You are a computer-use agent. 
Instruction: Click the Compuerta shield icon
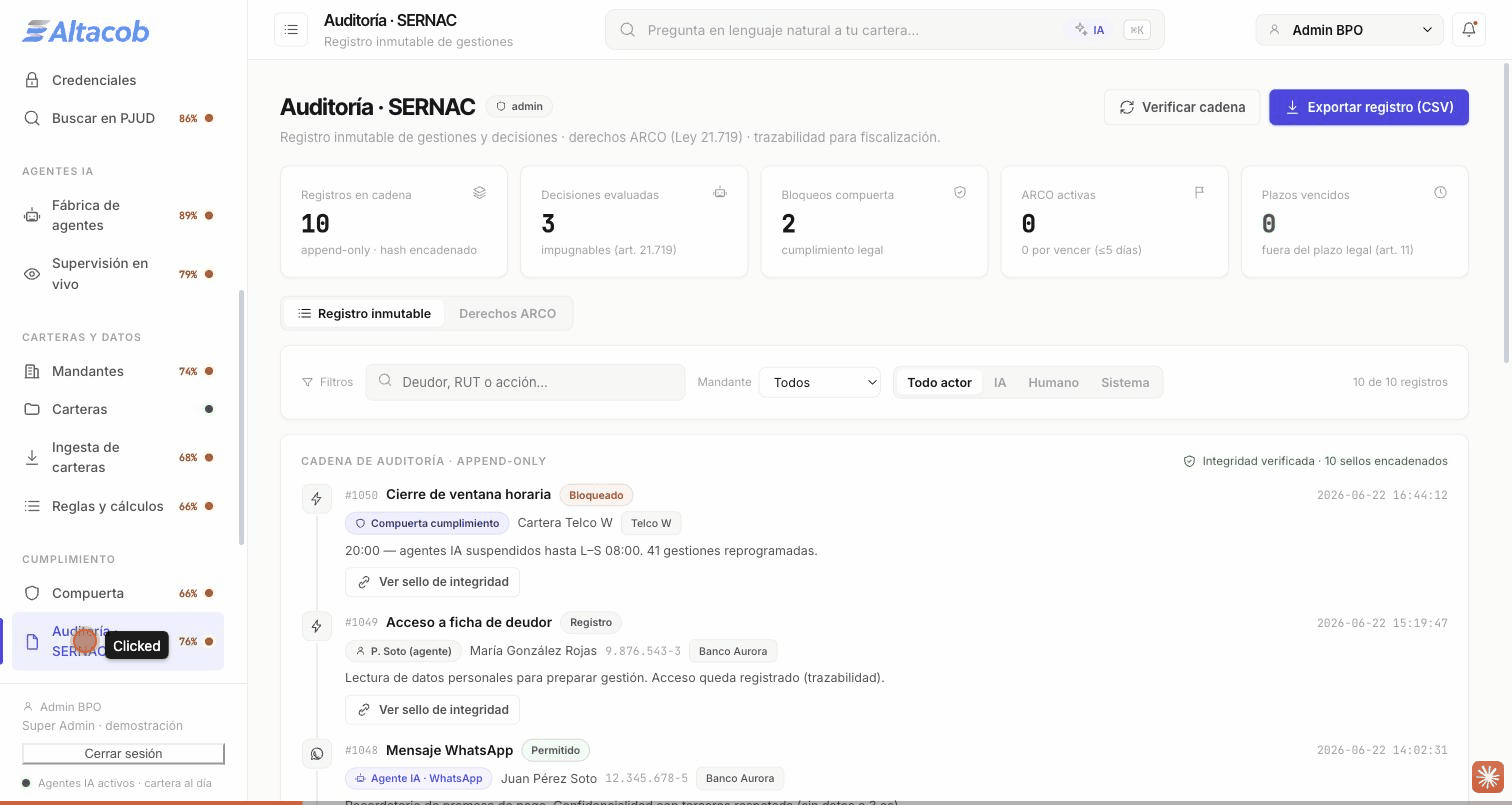click(x=32, y=593)
